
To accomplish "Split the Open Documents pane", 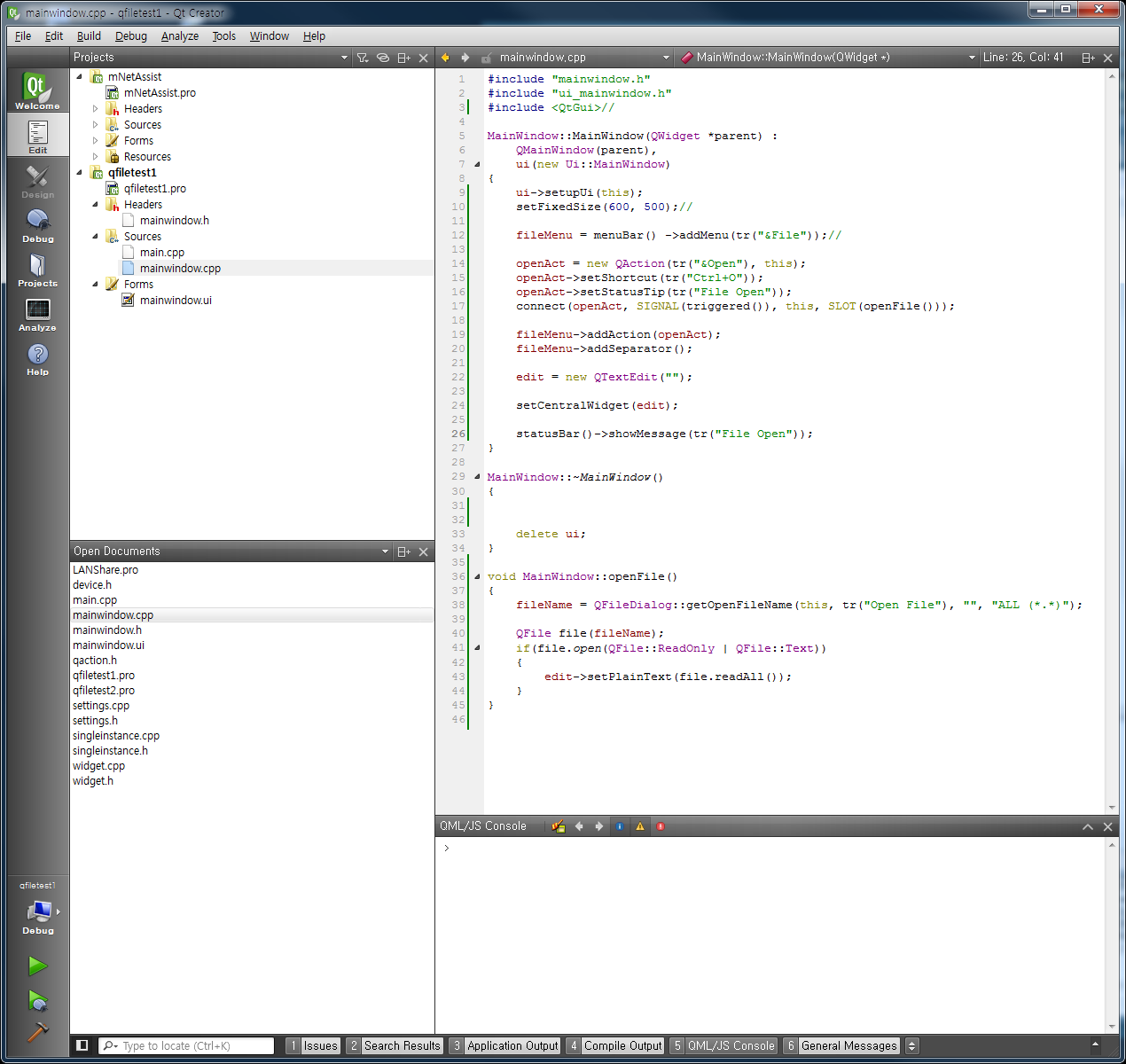I will click(x=403, y=552).
